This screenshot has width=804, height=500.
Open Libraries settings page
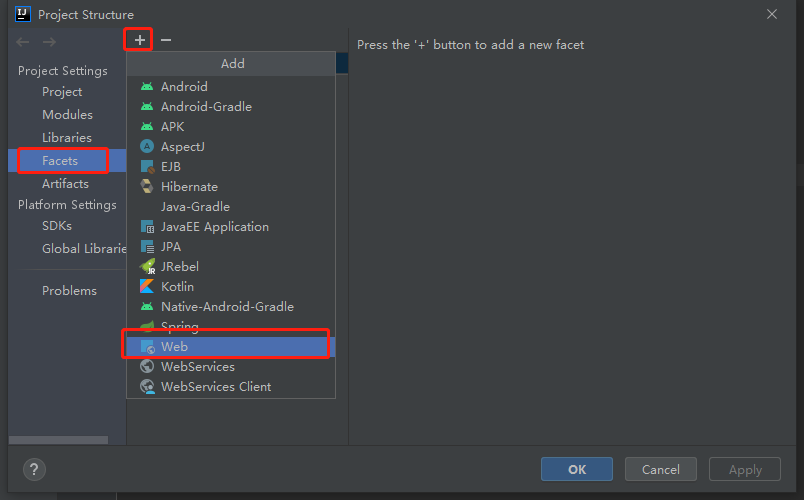click(x=67, y=138)
